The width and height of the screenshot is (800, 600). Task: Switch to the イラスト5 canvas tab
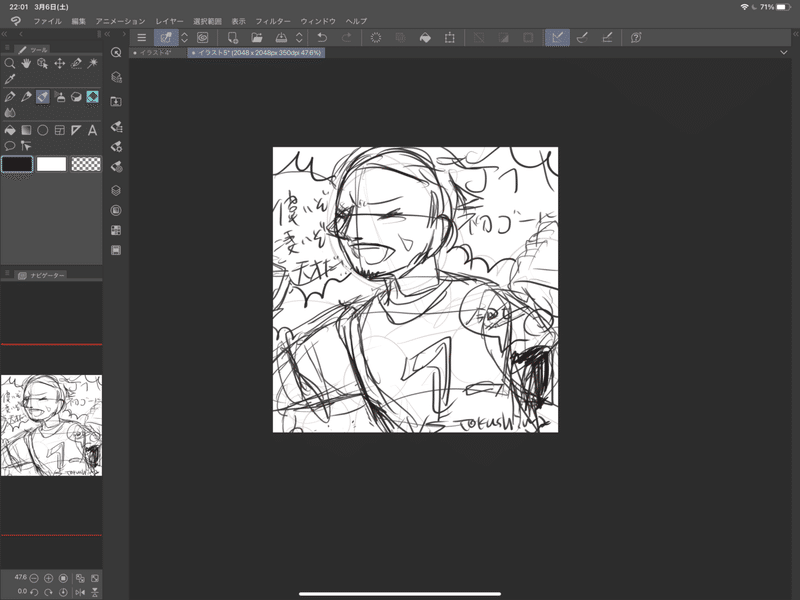[256, 53]
